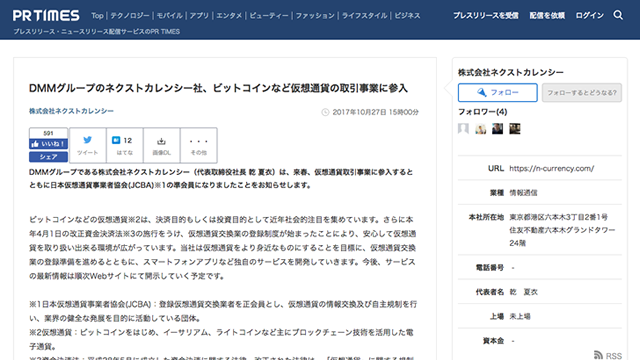Screen dimensions: 640x360
Task: Open the https://n-currency.com/ URL link
Action: (551, 168)
